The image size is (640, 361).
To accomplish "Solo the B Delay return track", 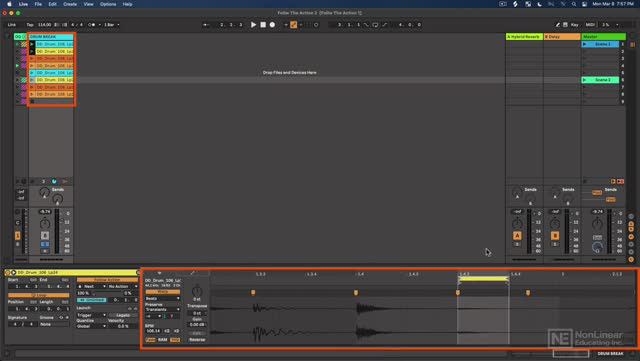I will coord(555,244).
